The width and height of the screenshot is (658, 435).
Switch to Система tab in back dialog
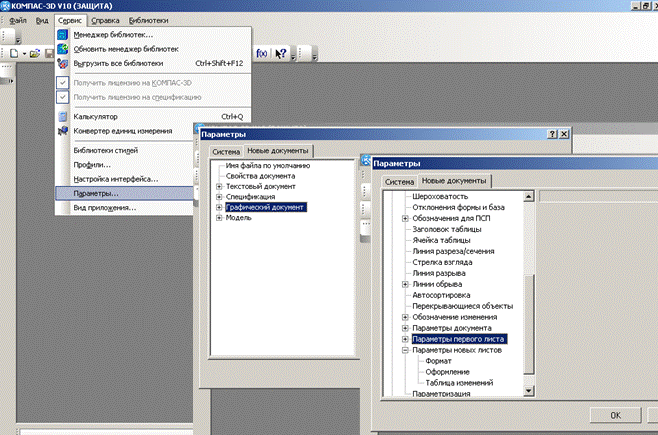point(226,151)
